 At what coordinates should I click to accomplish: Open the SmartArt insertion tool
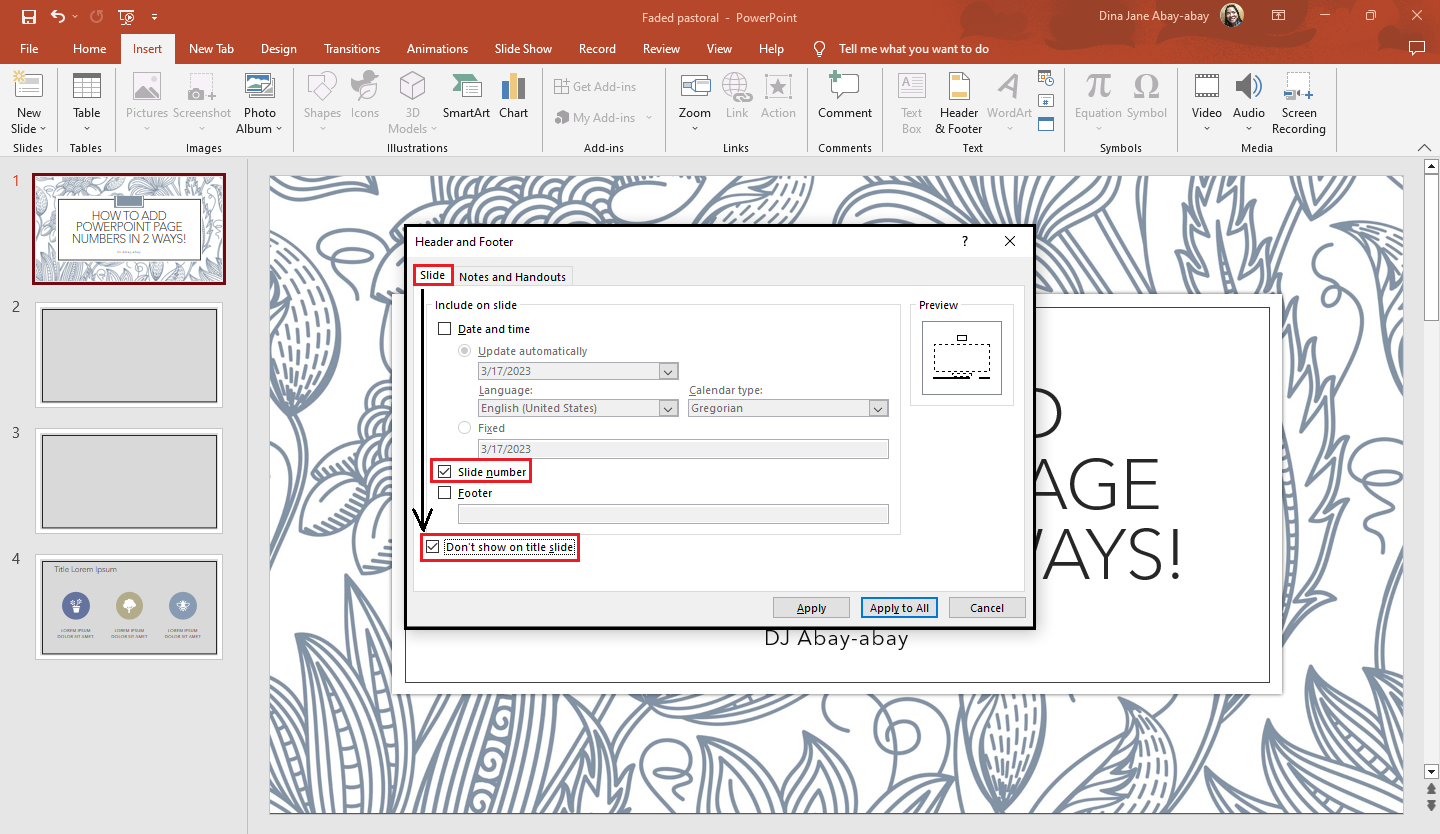(x=465, y=97)
